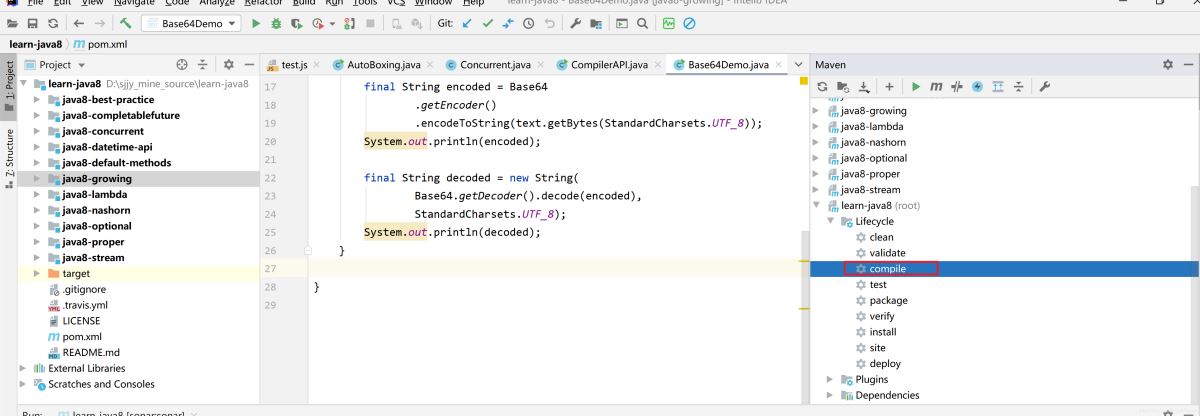Click the Synchronize refresh icon in main toolbar
Viewport: 1200px width, 416px height.
tap(53, 23)
